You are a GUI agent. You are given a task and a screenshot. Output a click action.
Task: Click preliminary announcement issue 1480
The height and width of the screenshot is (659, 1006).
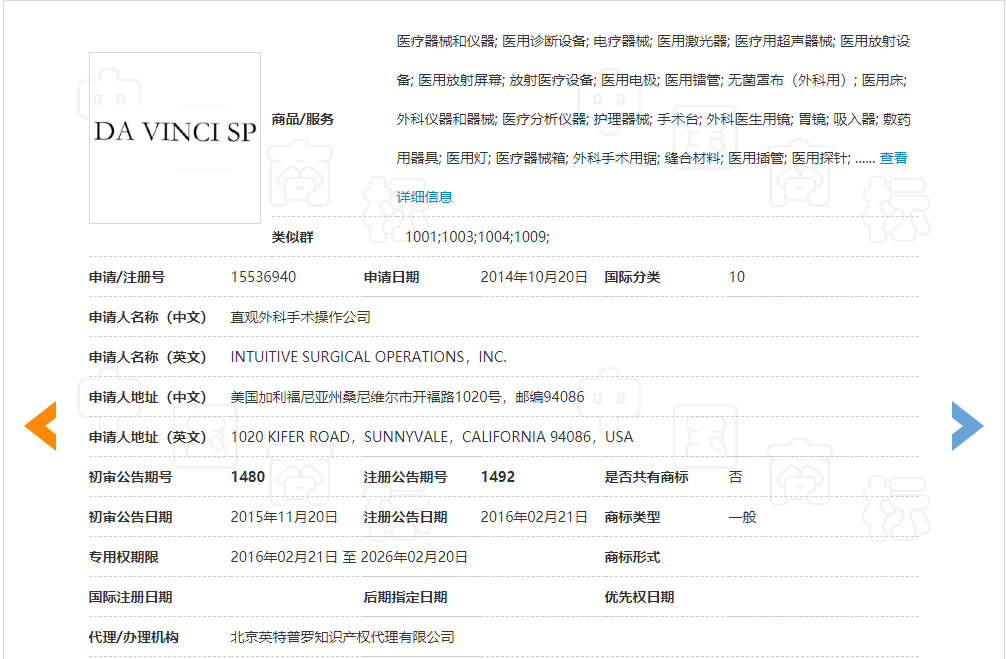[248, 477]
